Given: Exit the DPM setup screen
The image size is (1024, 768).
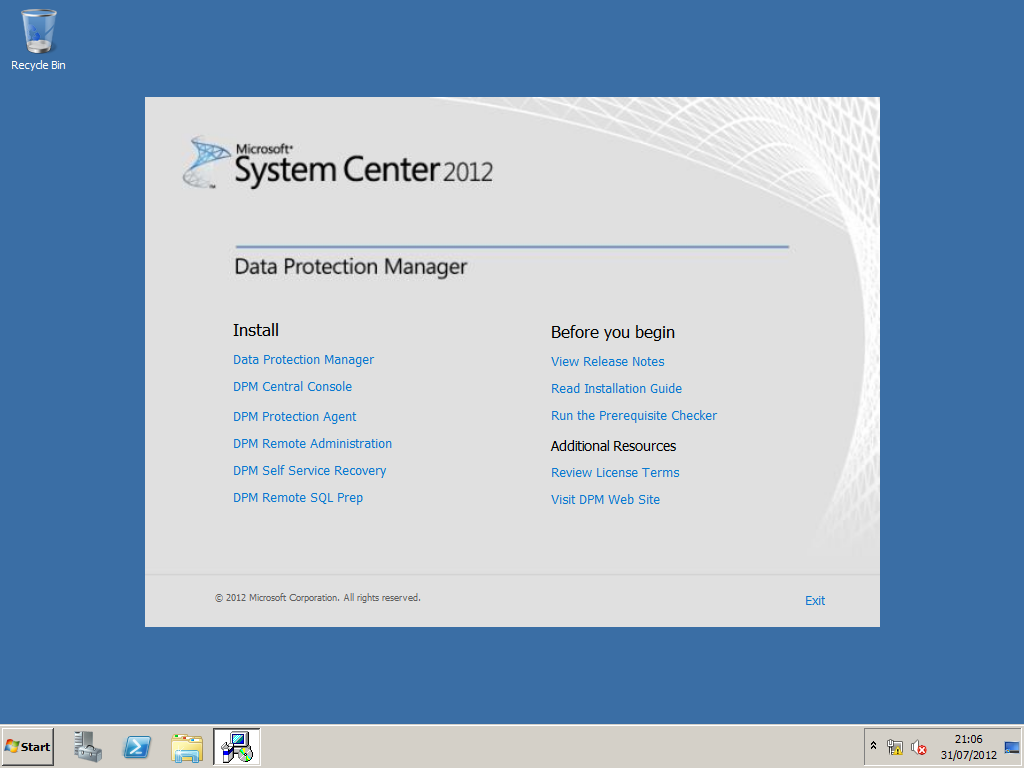Looking at the screenshot, I should coord(814,601).
